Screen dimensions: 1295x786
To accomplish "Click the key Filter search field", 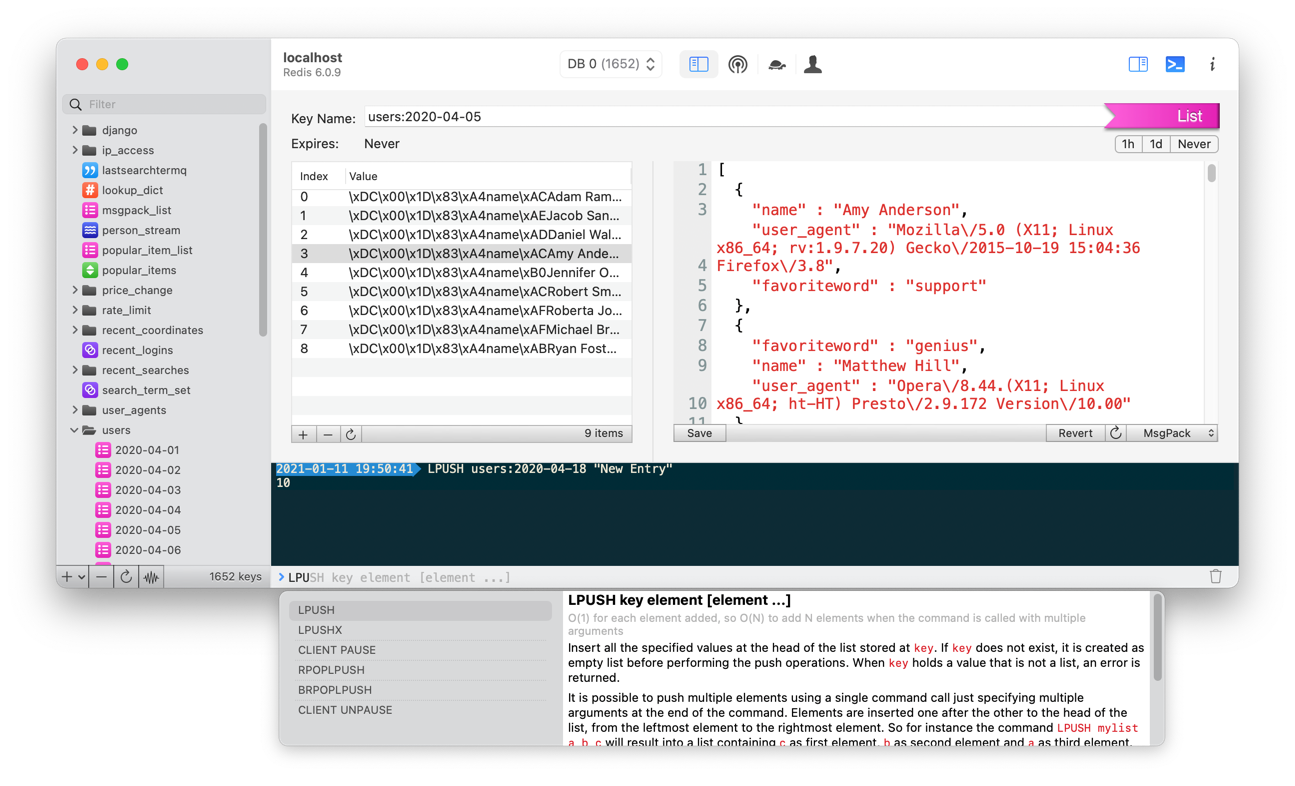I will pos(170,104).
